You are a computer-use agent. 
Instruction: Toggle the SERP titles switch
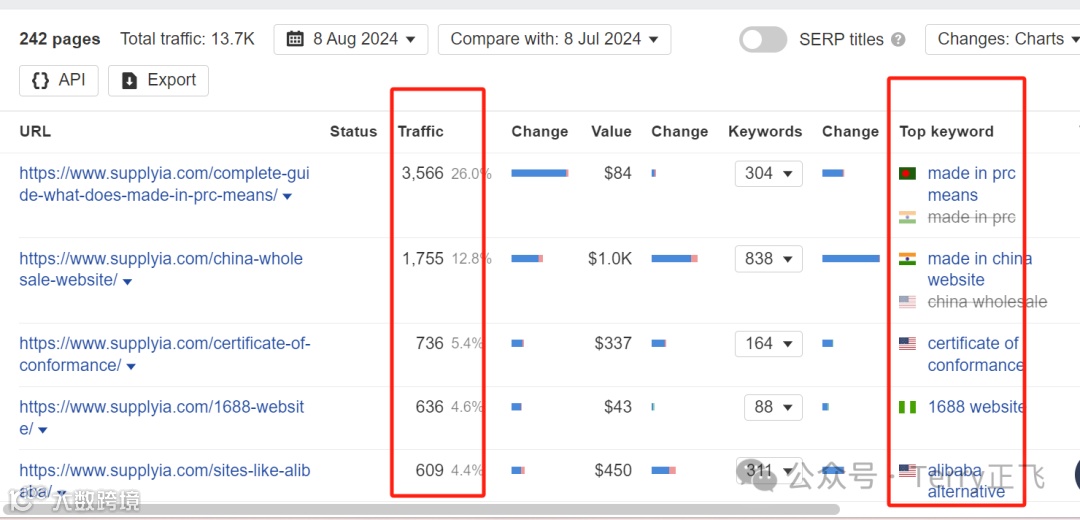point(763,40)
